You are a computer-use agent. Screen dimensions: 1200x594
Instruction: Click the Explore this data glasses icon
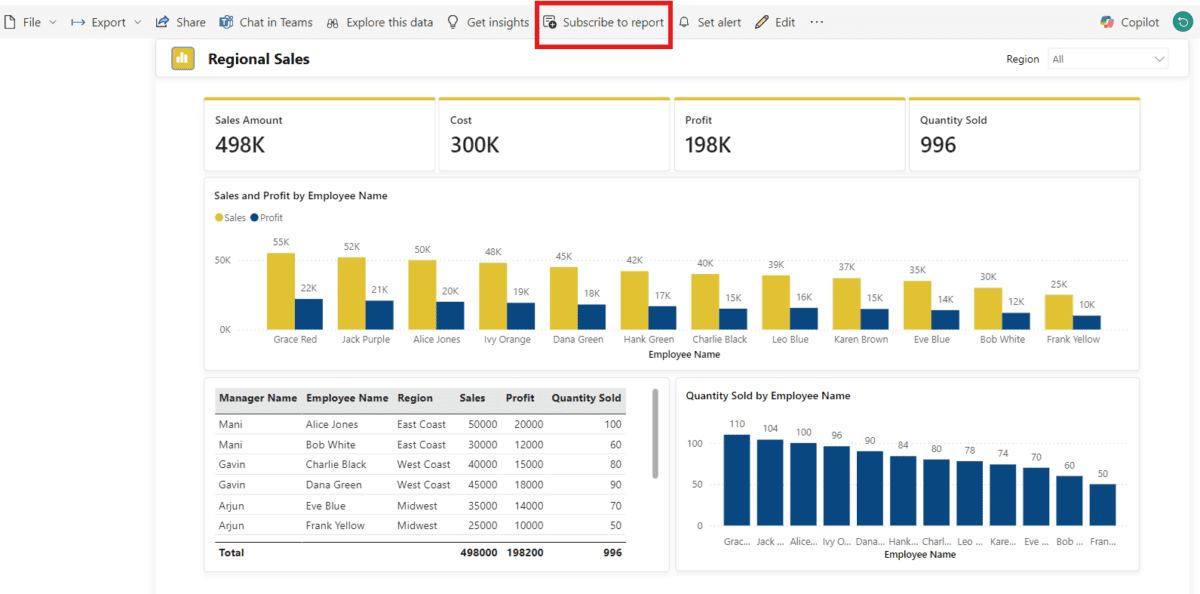coord(333,21)
